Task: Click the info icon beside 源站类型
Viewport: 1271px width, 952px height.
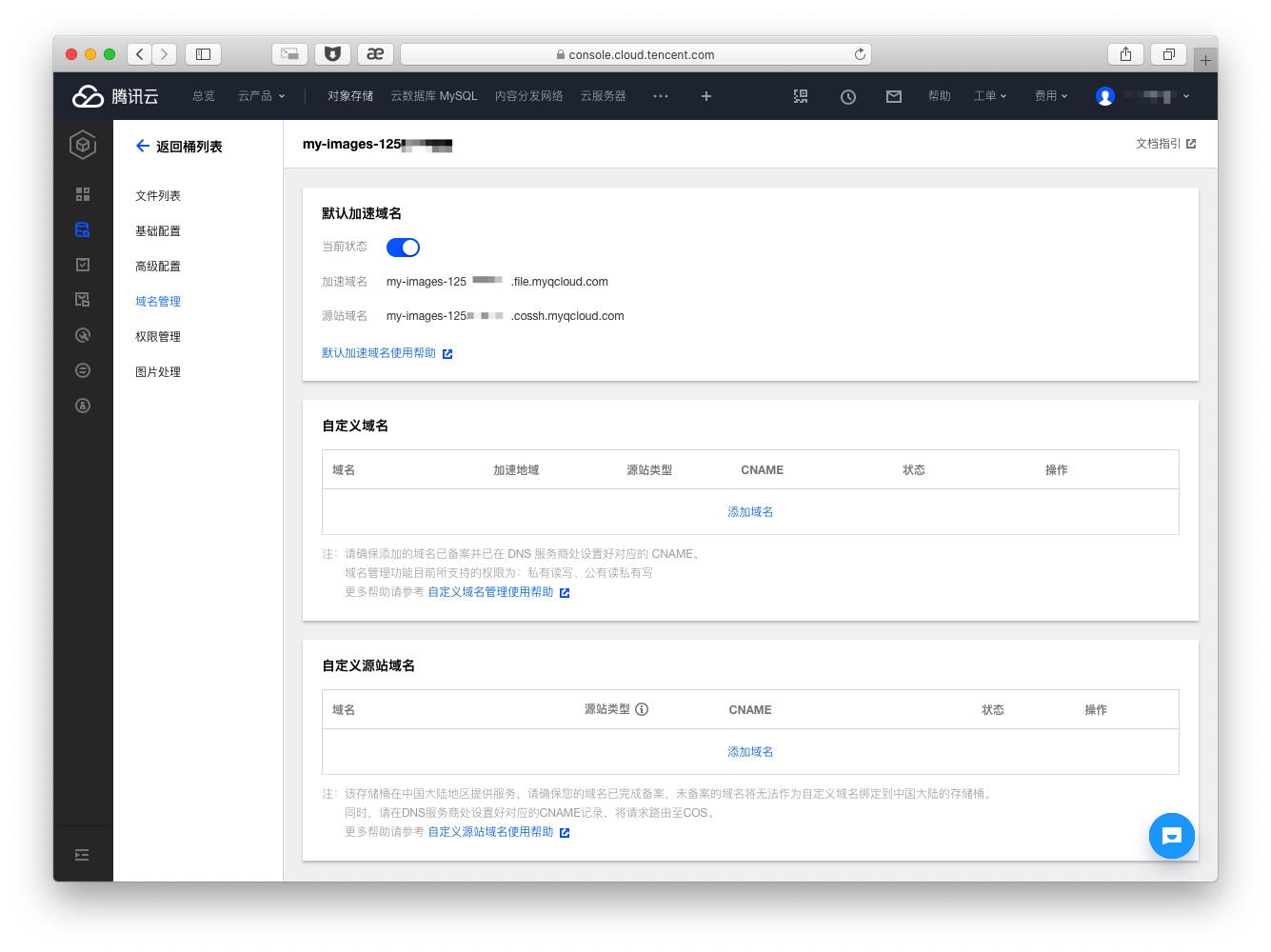Action: 642,709
